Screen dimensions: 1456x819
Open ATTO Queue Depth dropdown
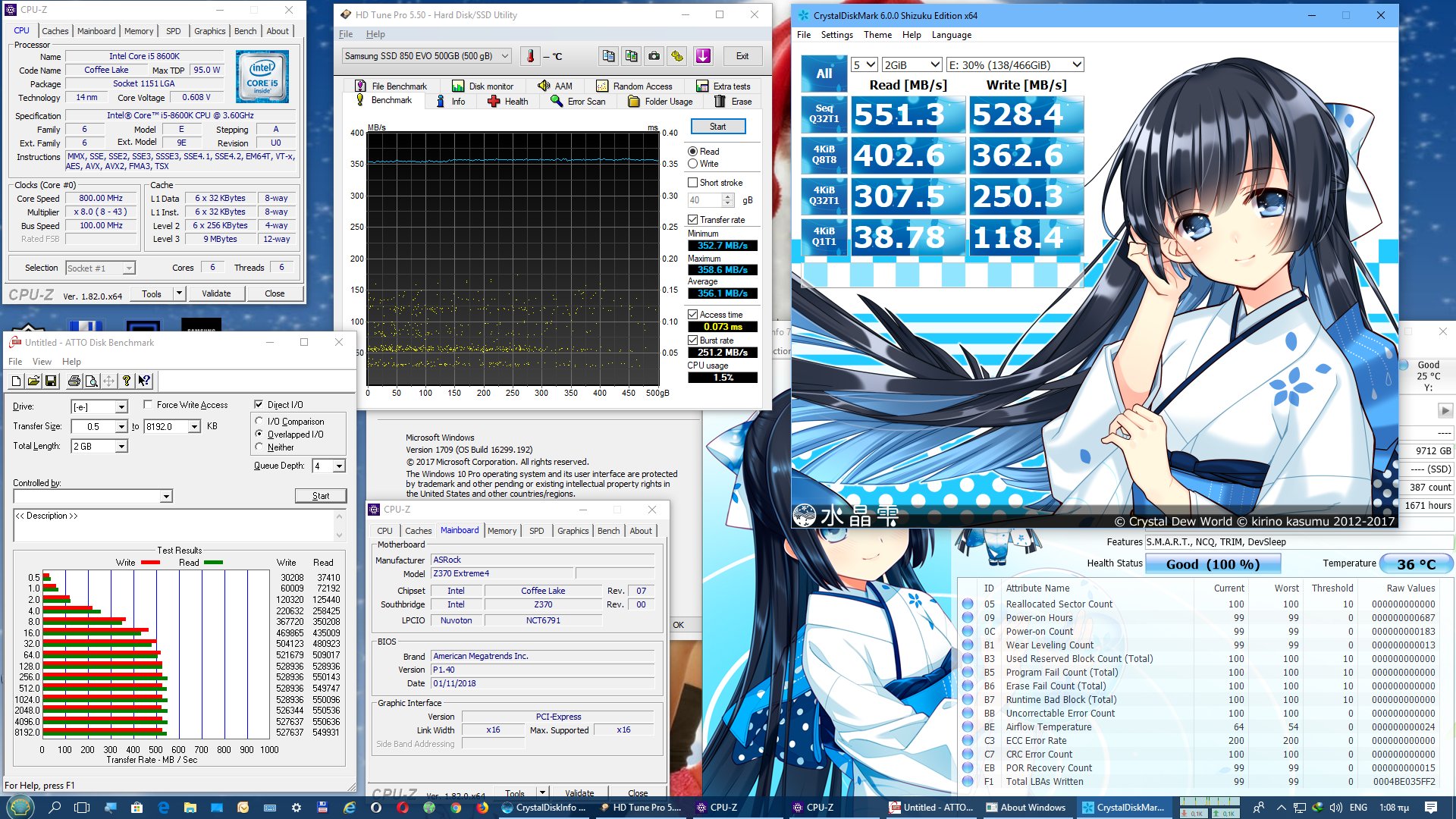click(339, 466)
